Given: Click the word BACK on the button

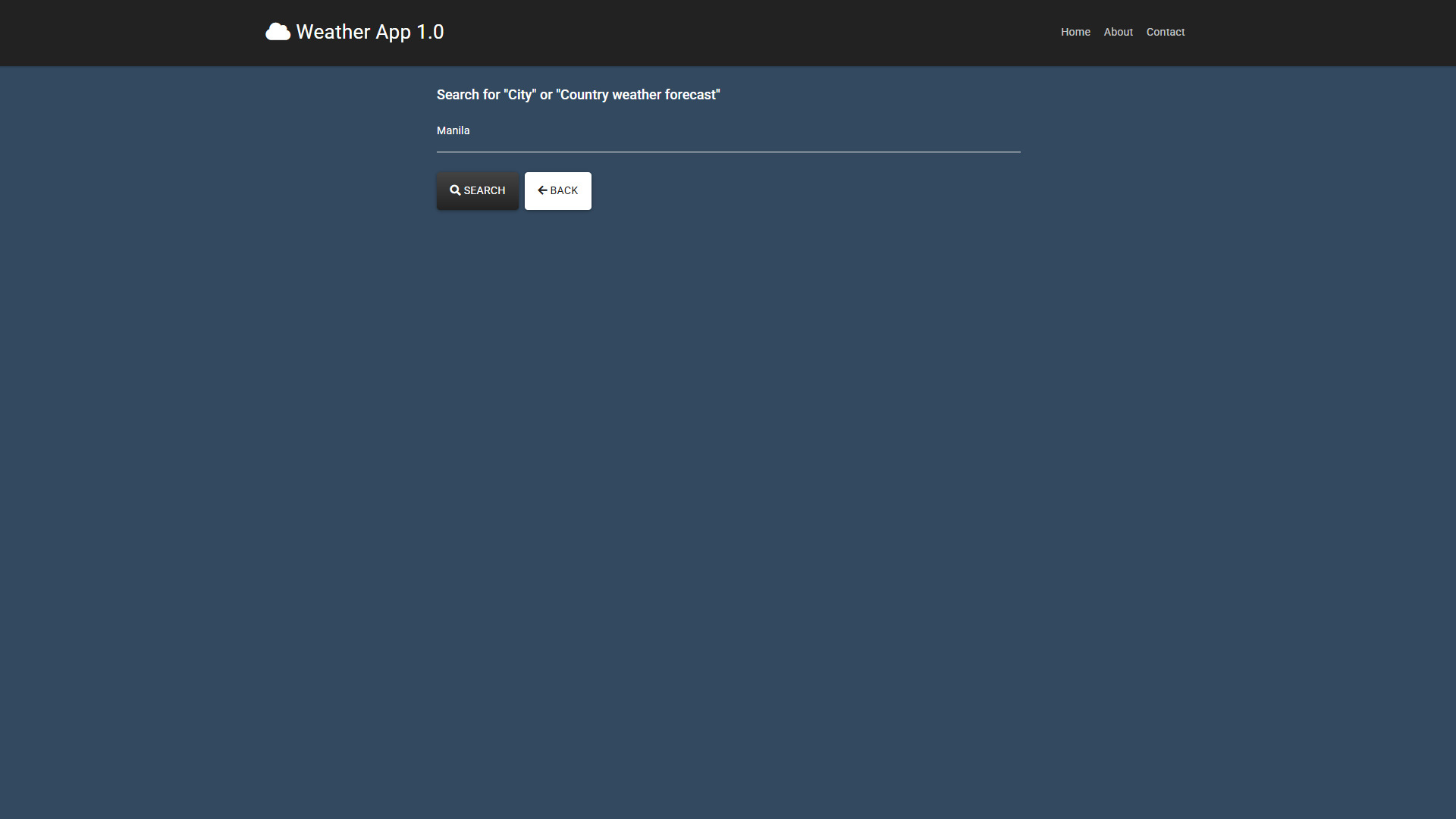Looking at the screenshot, I should pyautogui.click(x=563, y=190).
